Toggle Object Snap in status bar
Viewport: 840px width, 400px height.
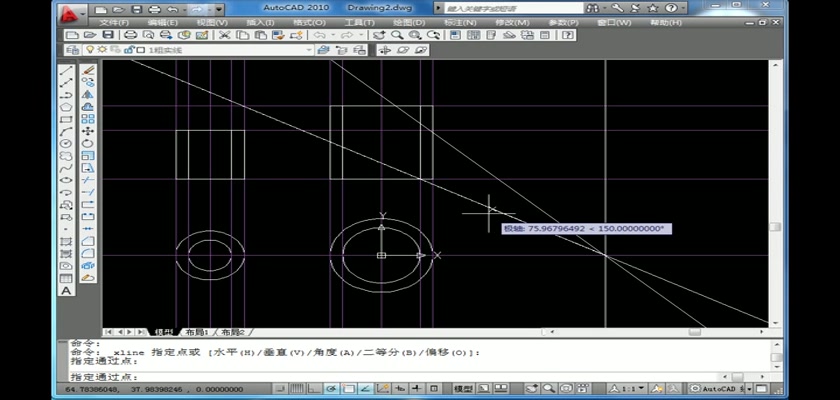349,389
